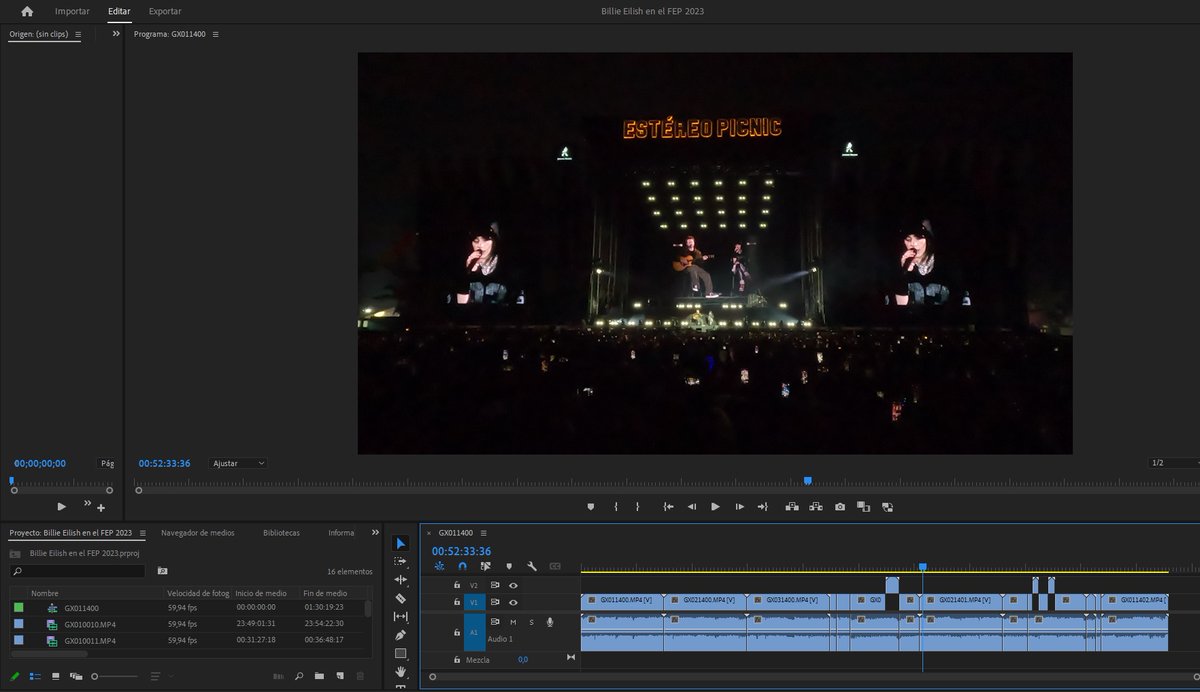Open the Origen panel menu
The image size is (1200, 692).
tap(78, 34)
